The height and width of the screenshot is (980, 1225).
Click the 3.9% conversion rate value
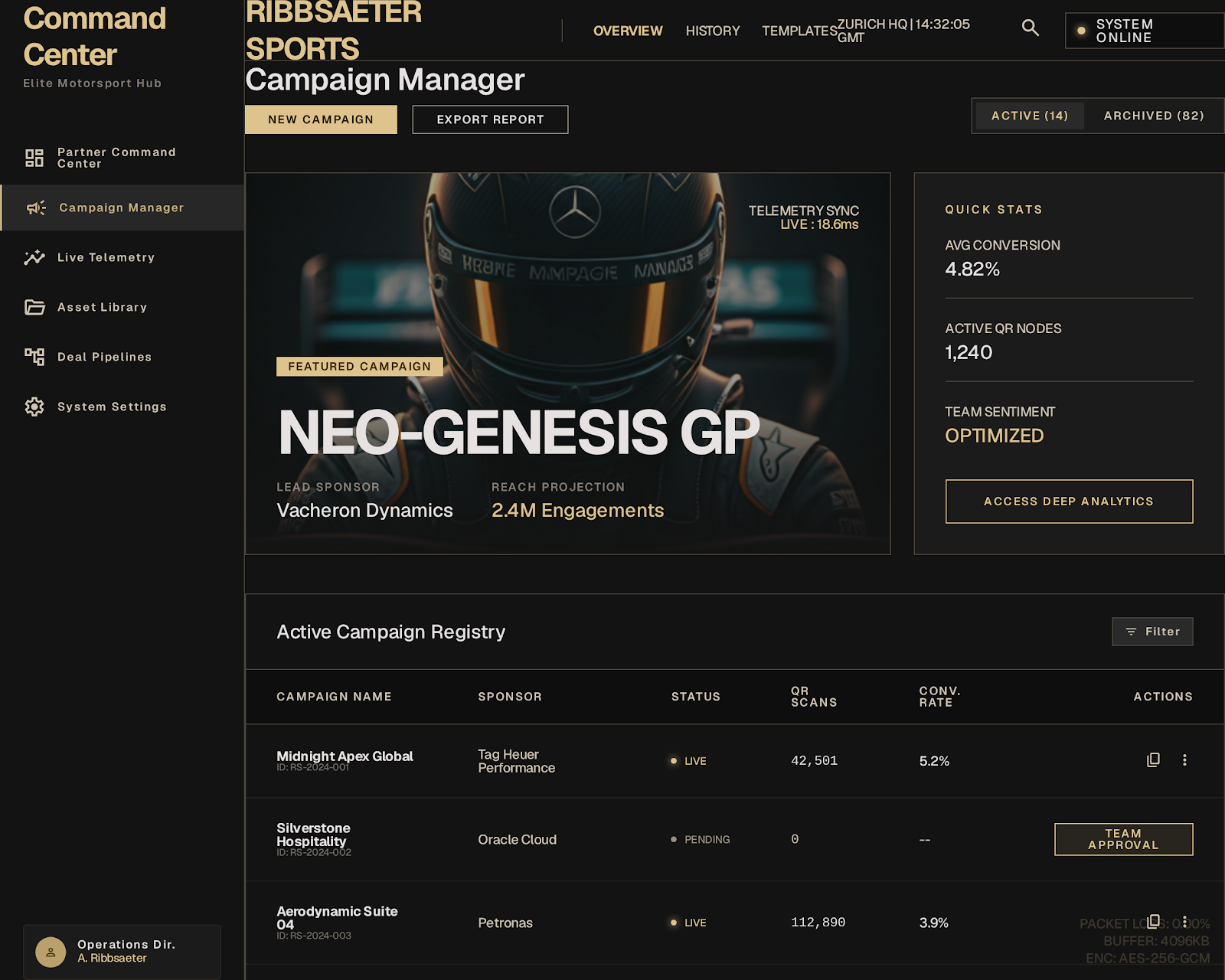(934, 923)
